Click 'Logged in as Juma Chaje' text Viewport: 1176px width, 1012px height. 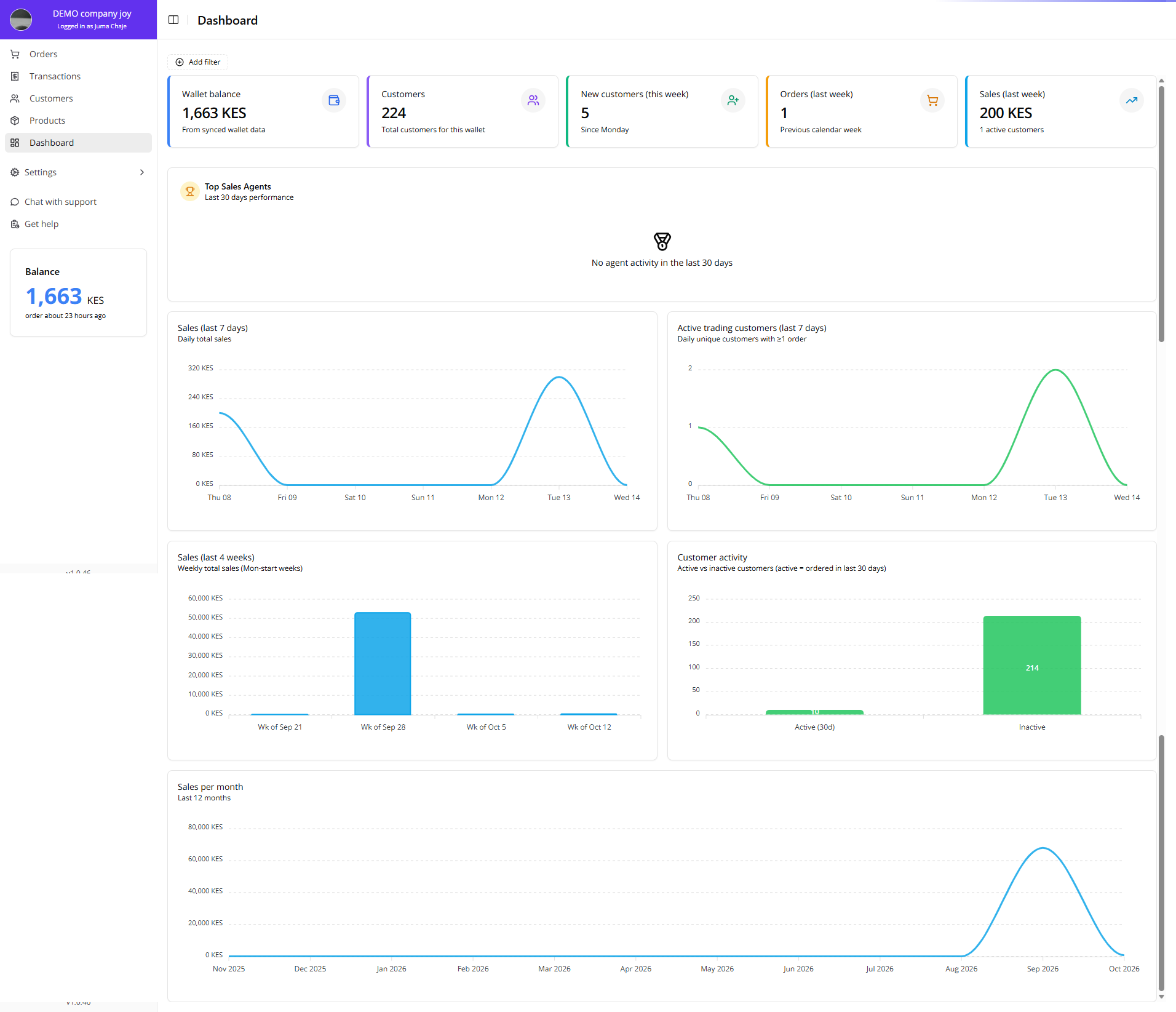(x=92, y=26)
